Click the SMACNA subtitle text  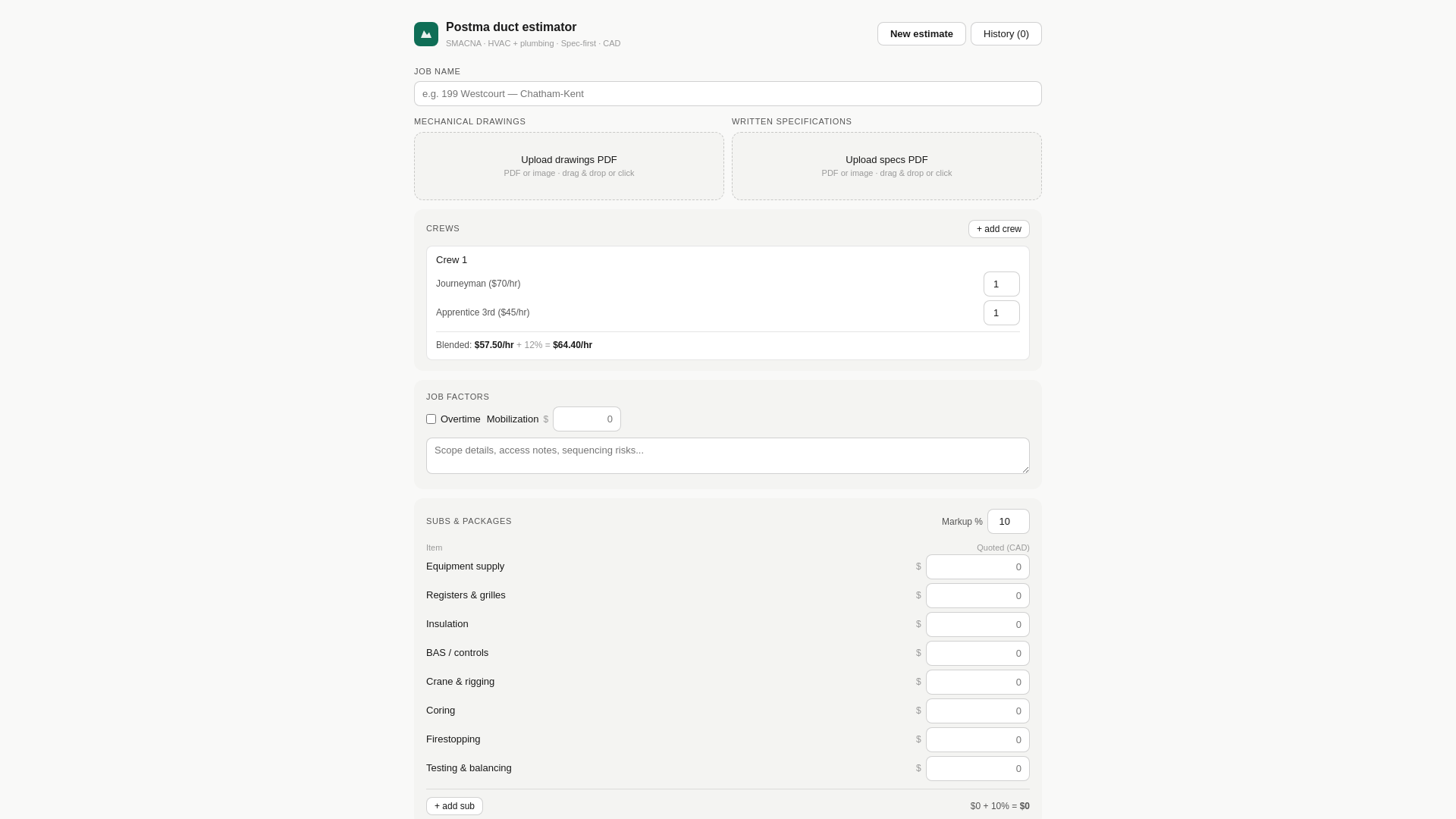coord(533,44)
